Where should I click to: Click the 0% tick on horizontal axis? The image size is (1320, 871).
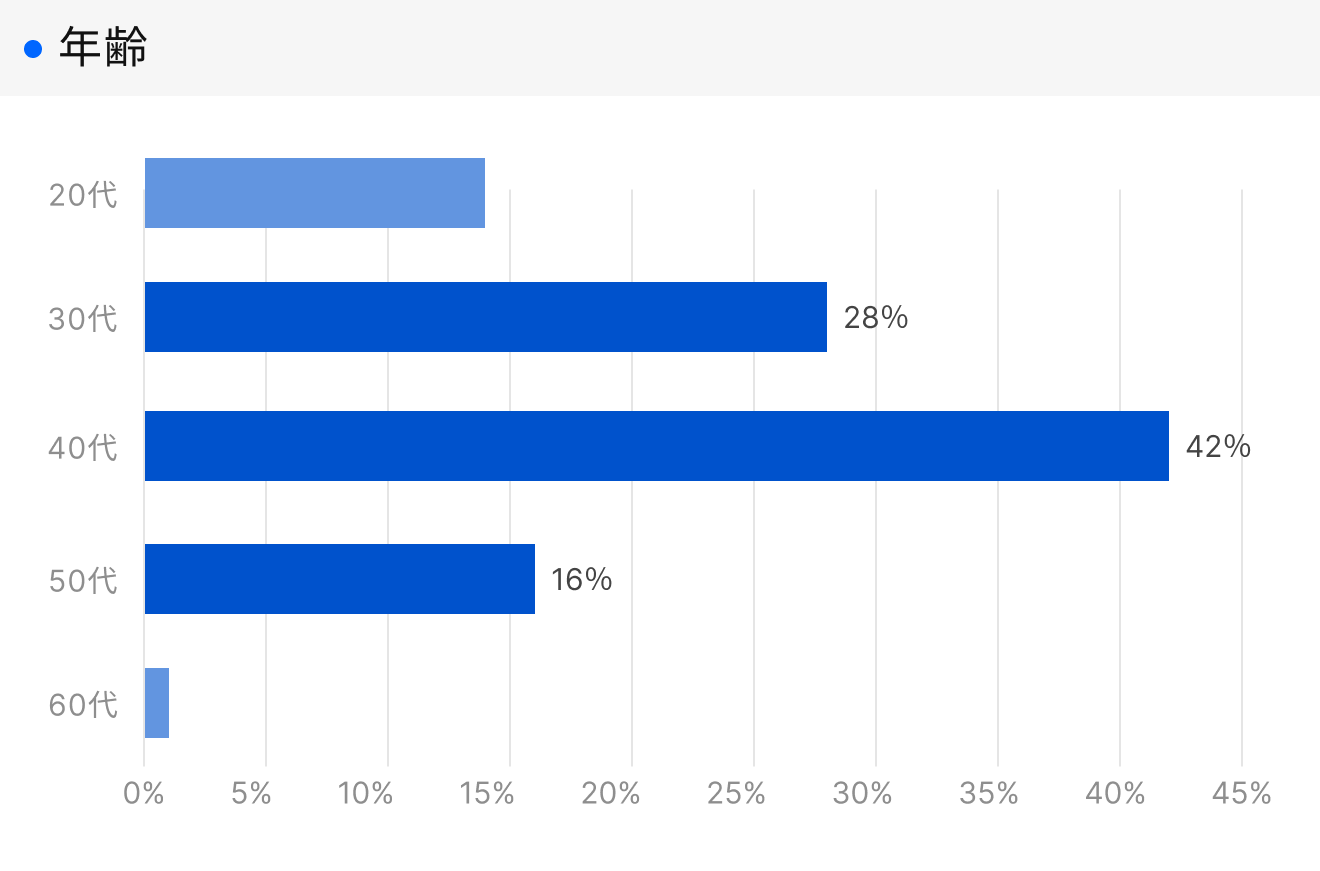tap(144, 794)
